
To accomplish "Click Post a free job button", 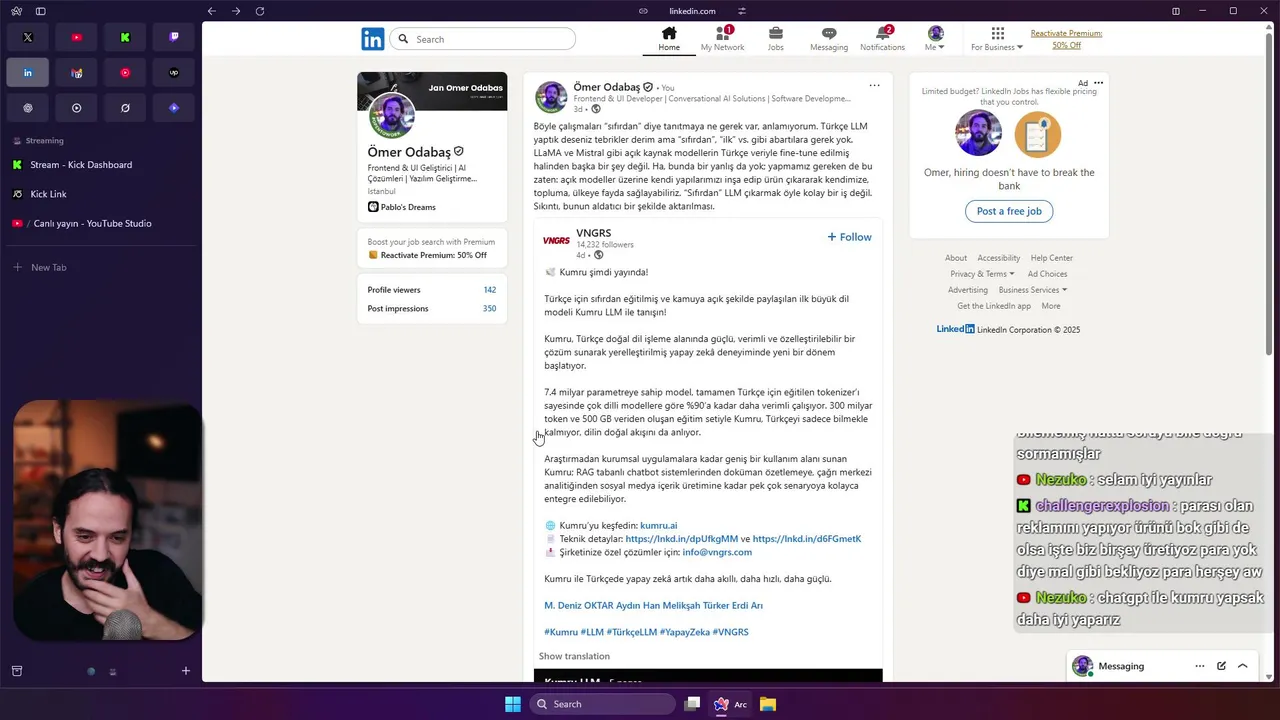I will [x=1009, y=211].
